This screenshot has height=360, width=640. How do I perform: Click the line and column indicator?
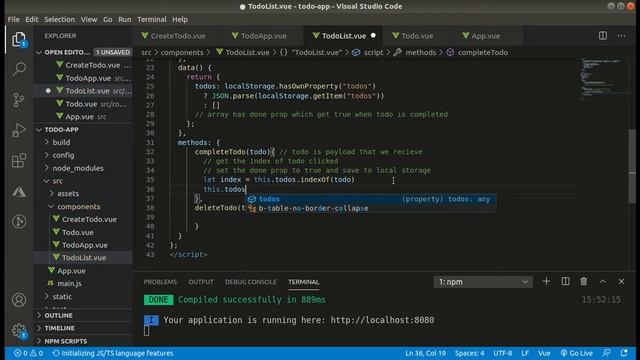coord(425,353)
